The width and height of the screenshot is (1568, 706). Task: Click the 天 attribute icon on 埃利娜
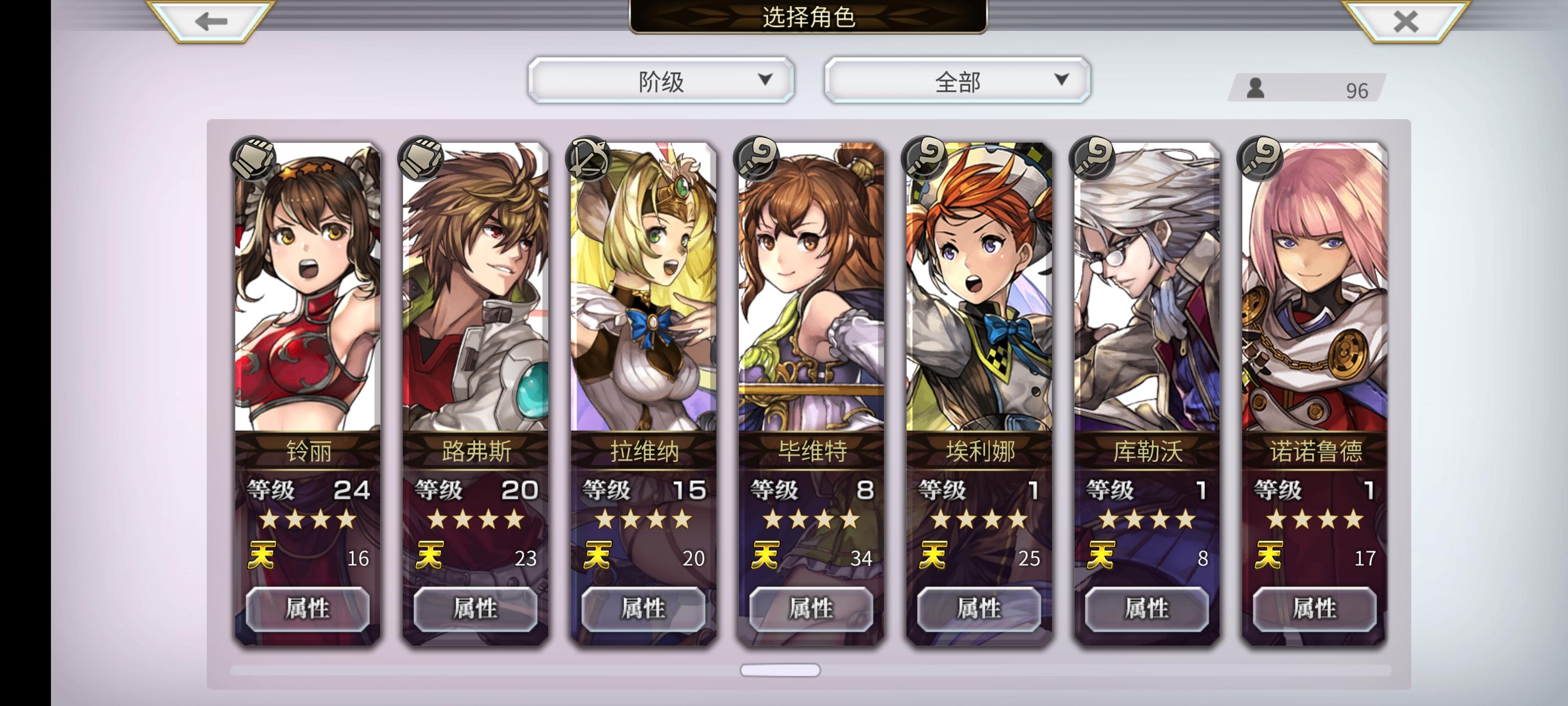932,555
